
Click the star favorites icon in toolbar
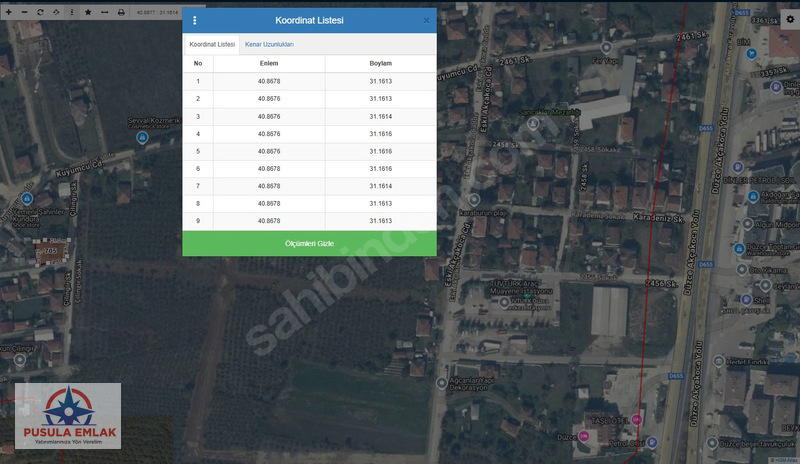click(x=88, y=11)
